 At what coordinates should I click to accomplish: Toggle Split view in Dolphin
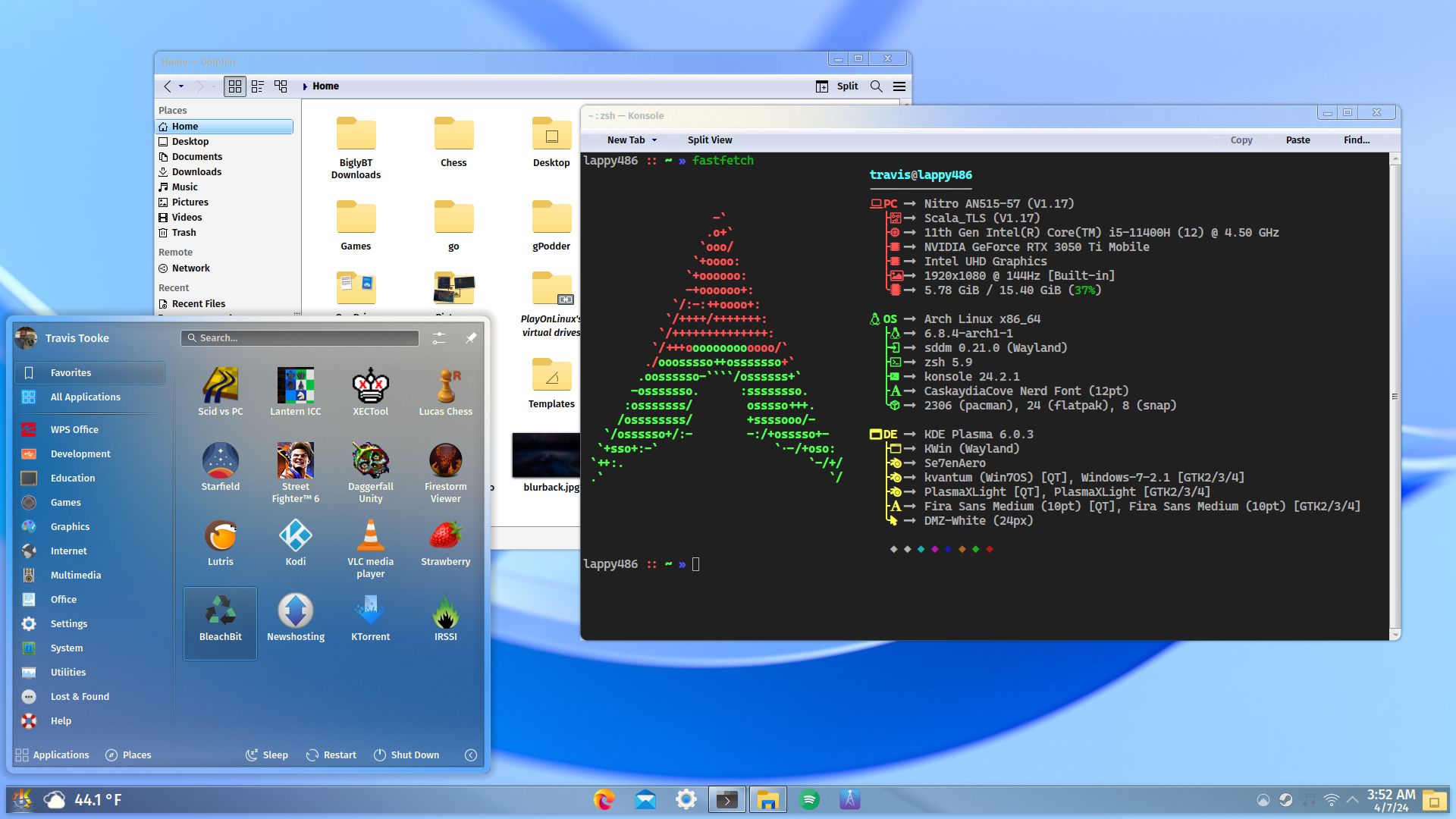click(x=837, y=86)
